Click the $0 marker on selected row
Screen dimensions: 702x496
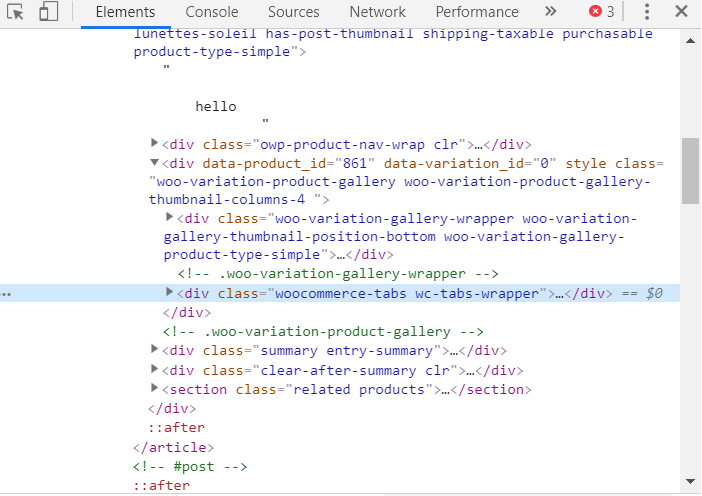654,294
